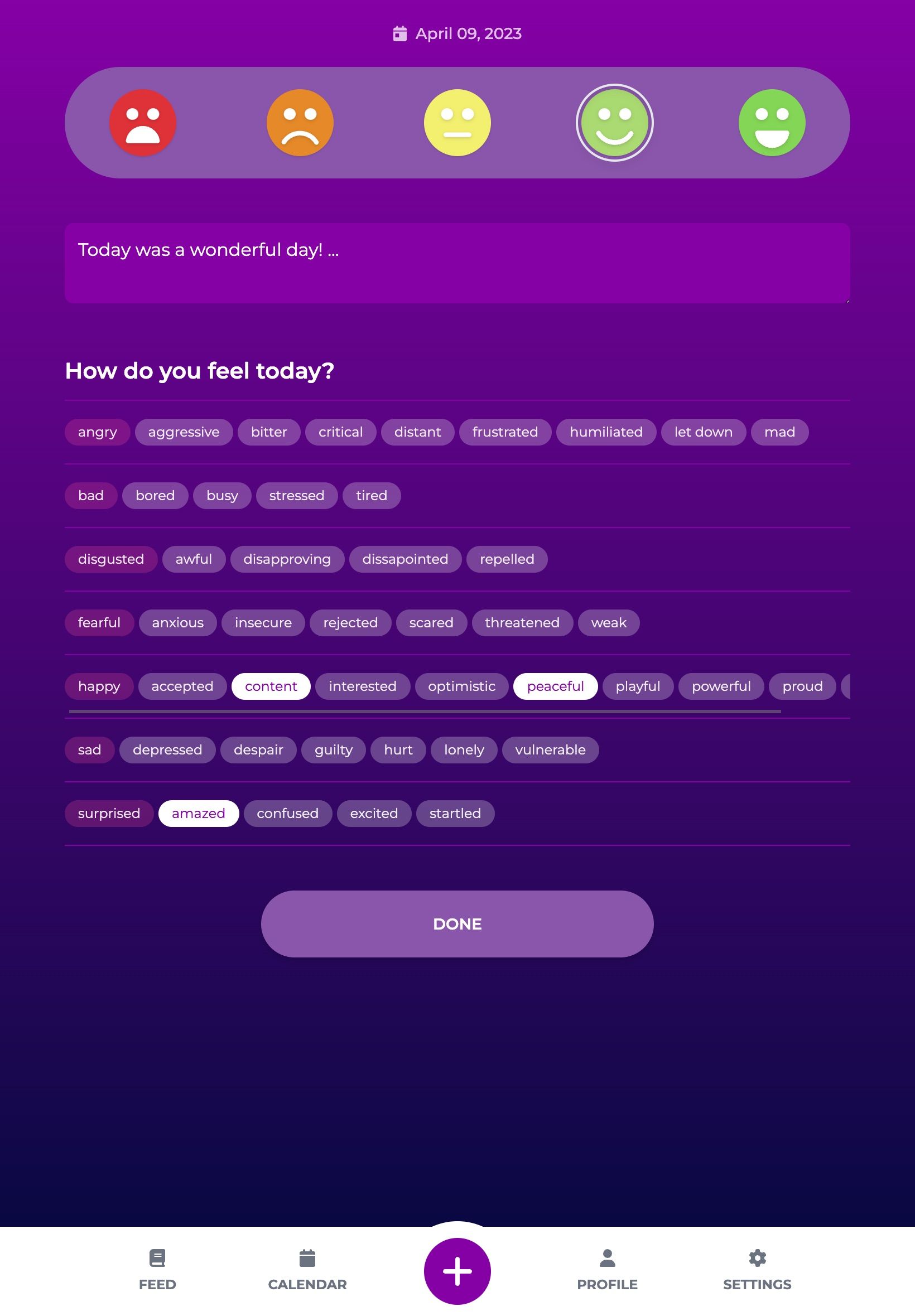Pick the yellow neutral mood face
Screen dimensions: 915x1316
pos(457,123)
